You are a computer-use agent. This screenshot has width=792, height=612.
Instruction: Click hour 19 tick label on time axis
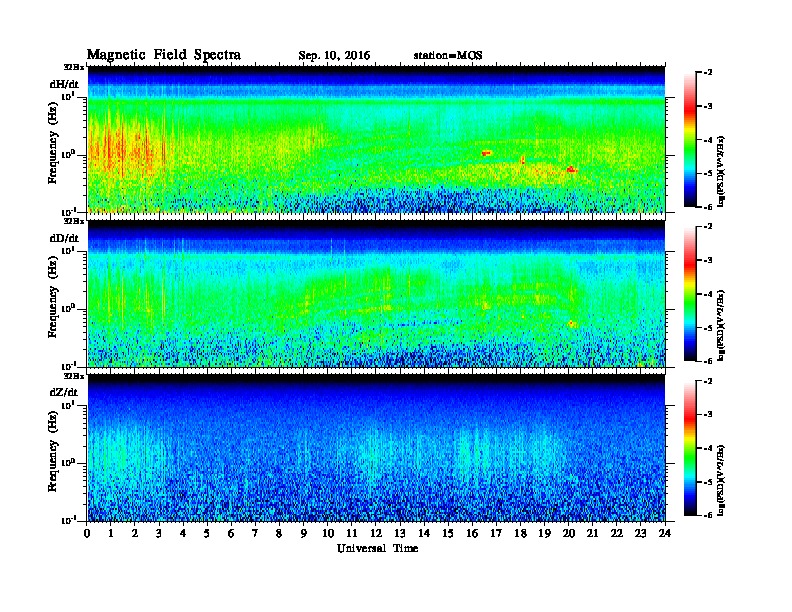click(x=544, y=534)
